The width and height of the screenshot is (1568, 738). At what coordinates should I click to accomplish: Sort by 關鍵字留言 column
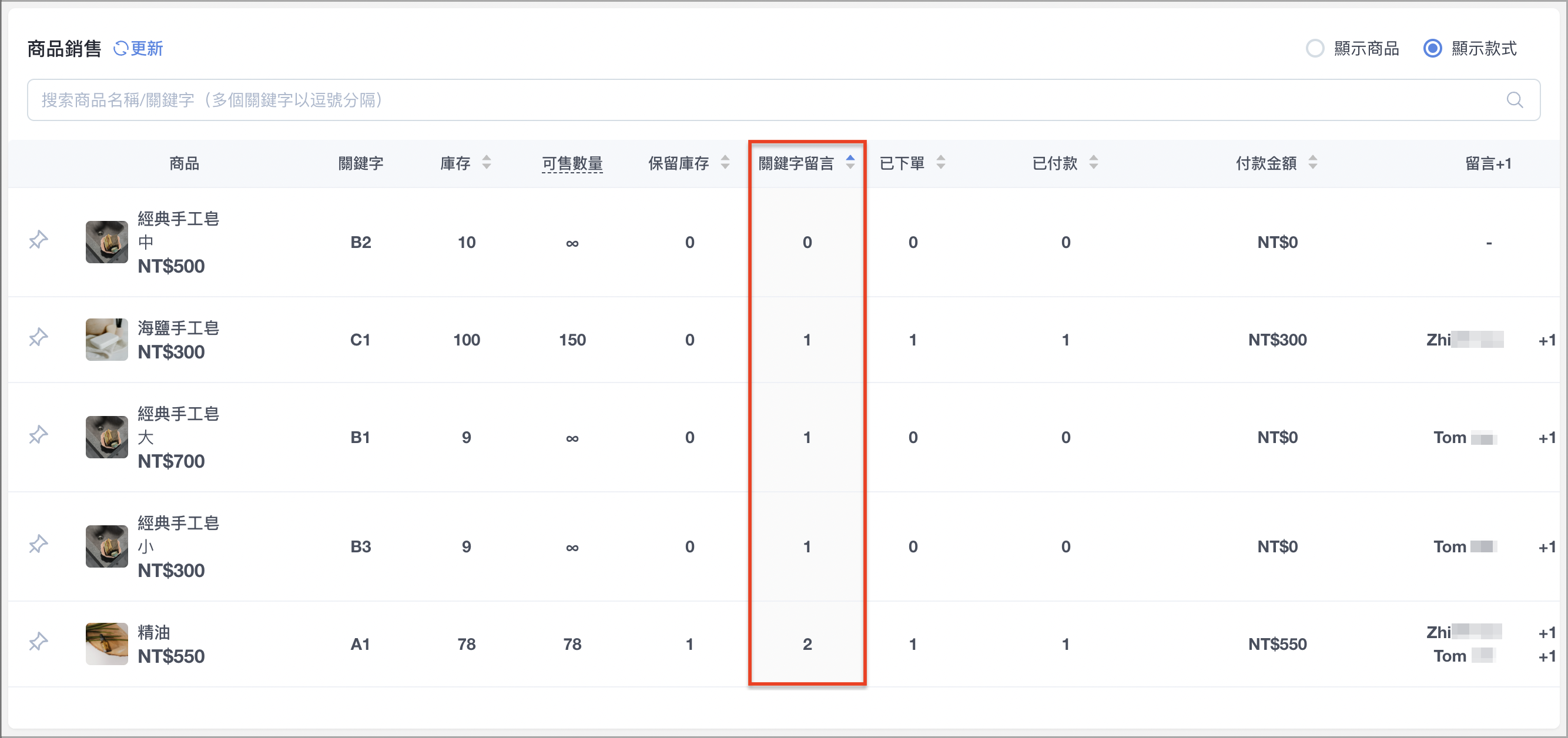click(x=850, y=162)
